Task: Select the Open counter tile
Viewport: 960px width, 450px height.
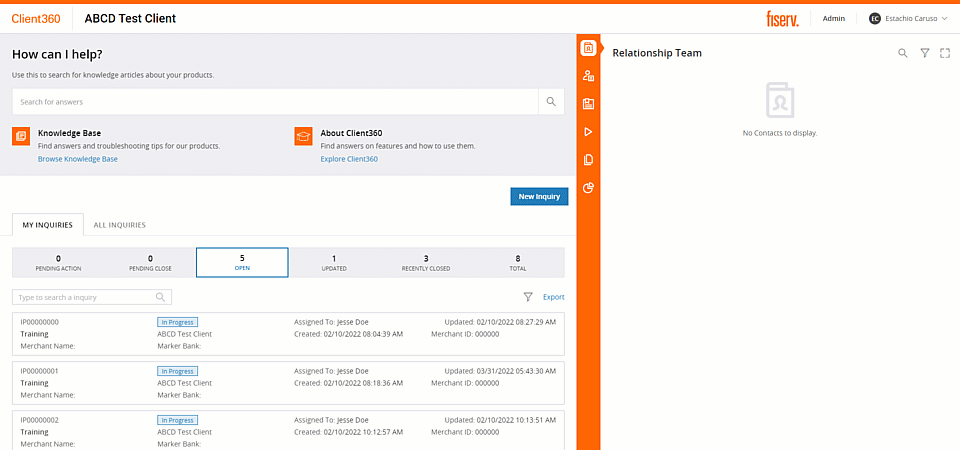Action: point(242,263)
